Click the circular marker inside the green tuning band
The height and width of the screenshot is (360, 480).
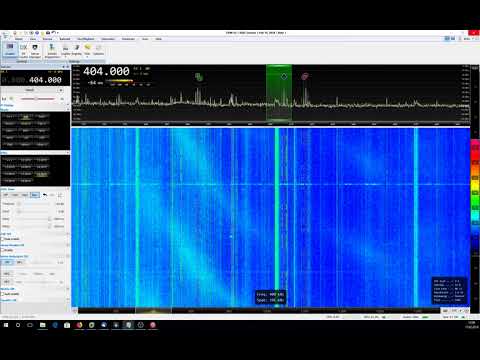coord(284,76)
